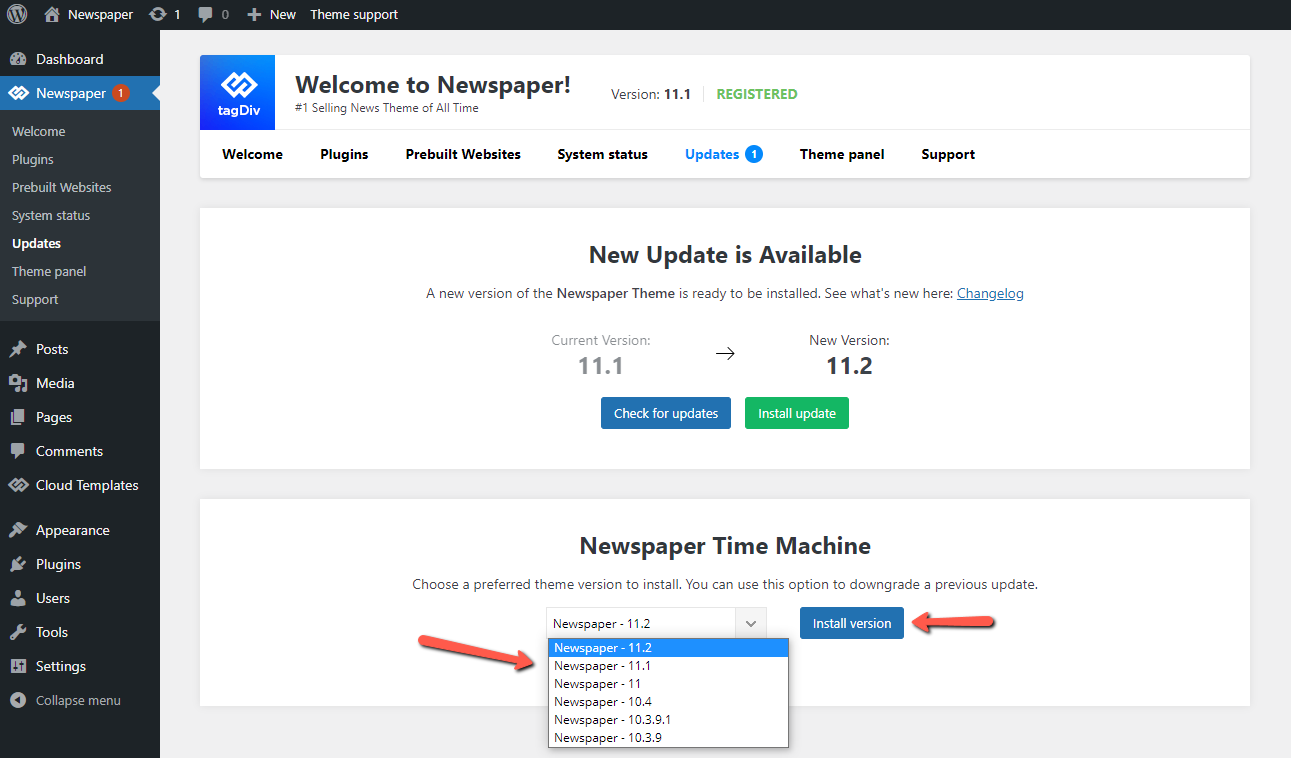Open Prebuilt Websites in sidebar submenu

[x=62, y=187]
